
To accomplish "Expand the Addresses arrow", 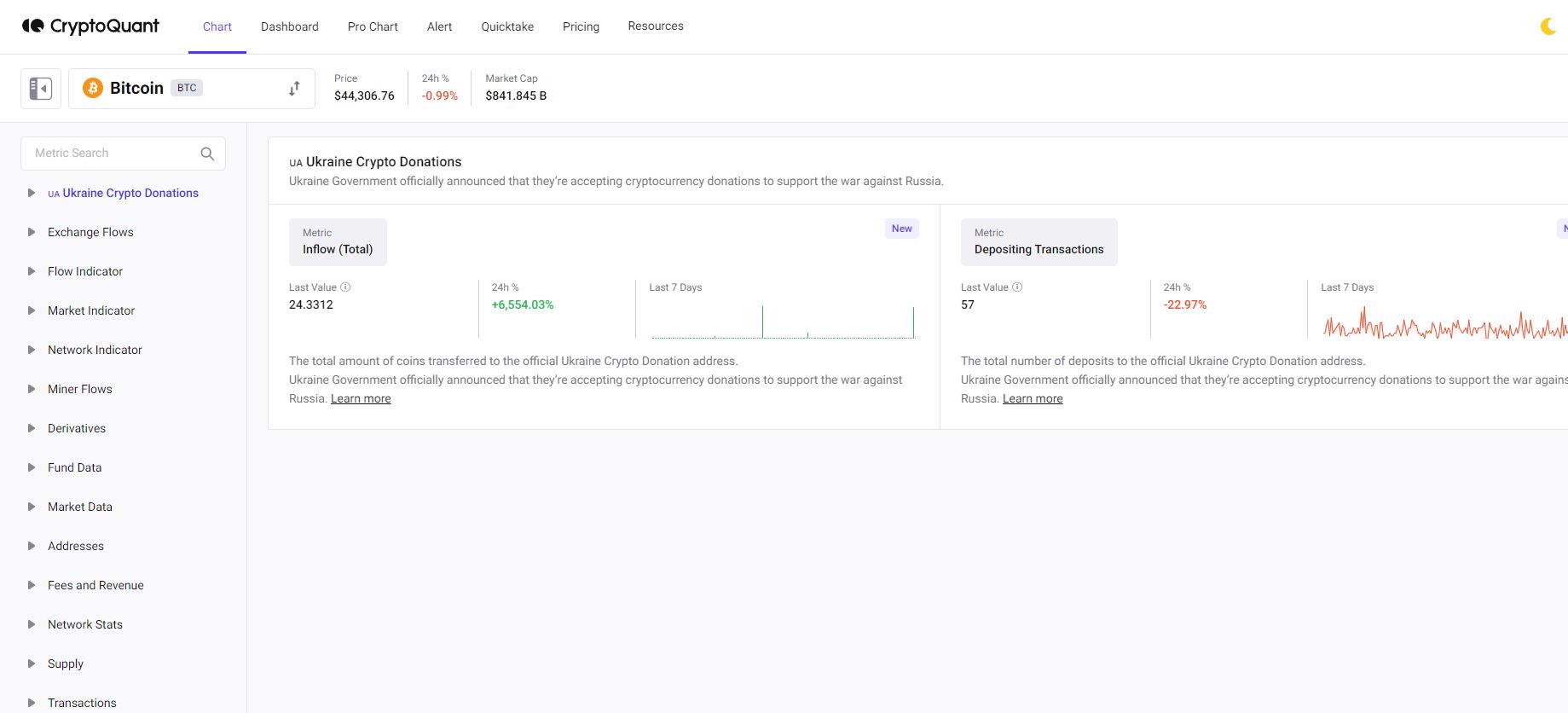I will click(x=32, y=546).
